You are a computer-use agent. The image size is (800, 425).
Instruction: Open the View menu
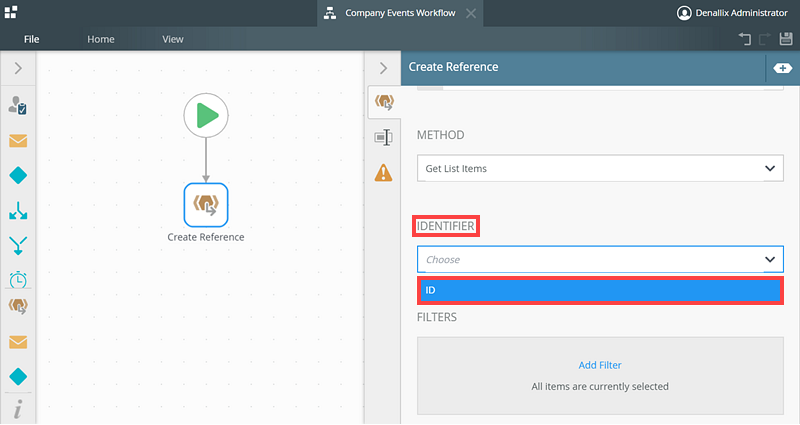[x=172, y=39]
